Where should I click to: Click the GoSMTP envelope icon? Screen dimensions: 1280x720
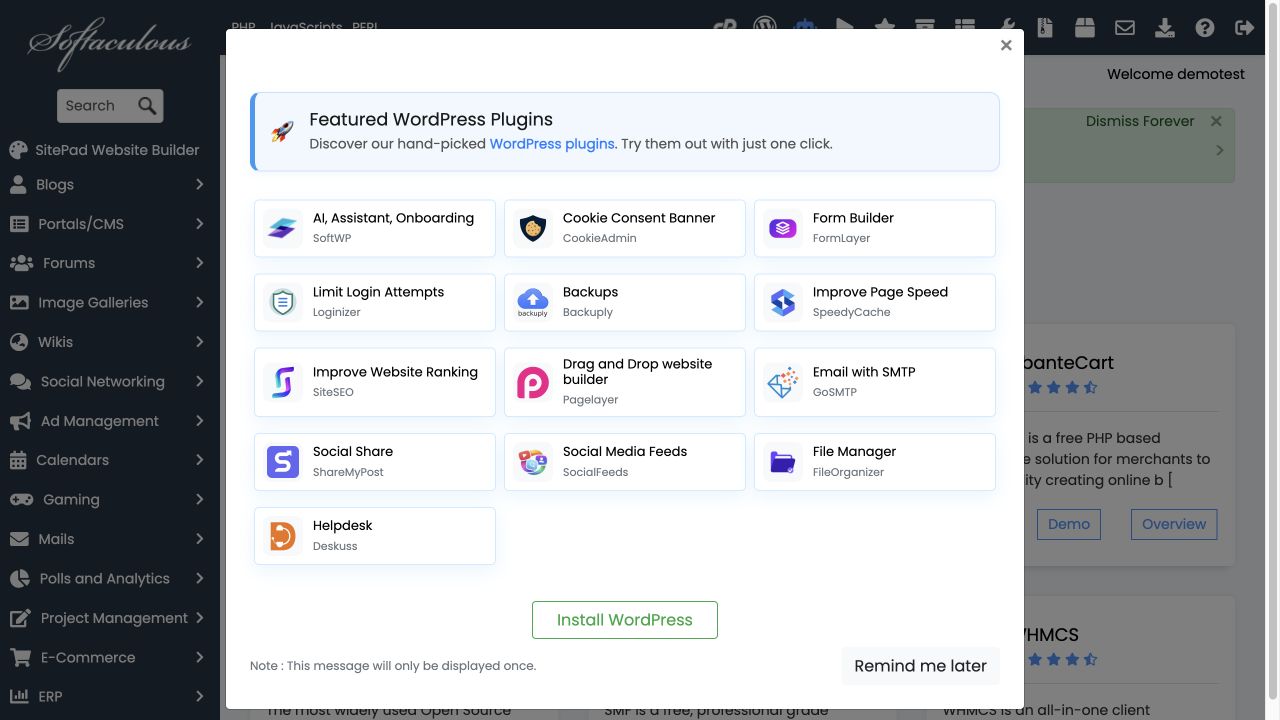click(783, 383)
